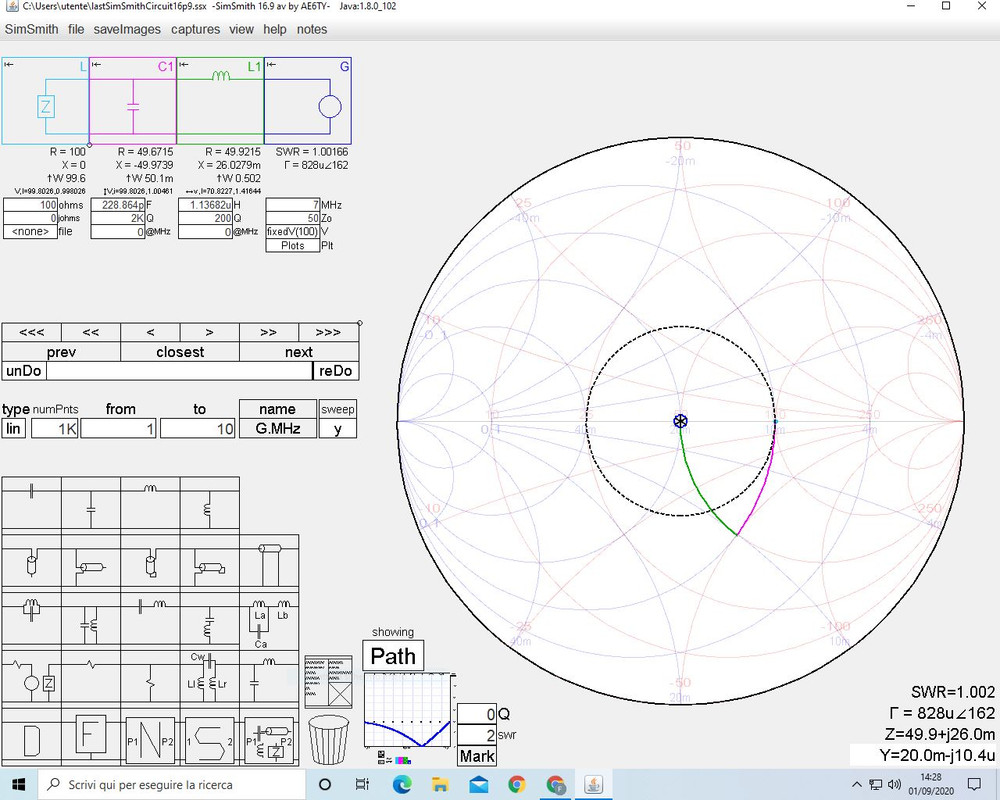Open the notes menu
1000x800 pixels.
coord(312,29)
